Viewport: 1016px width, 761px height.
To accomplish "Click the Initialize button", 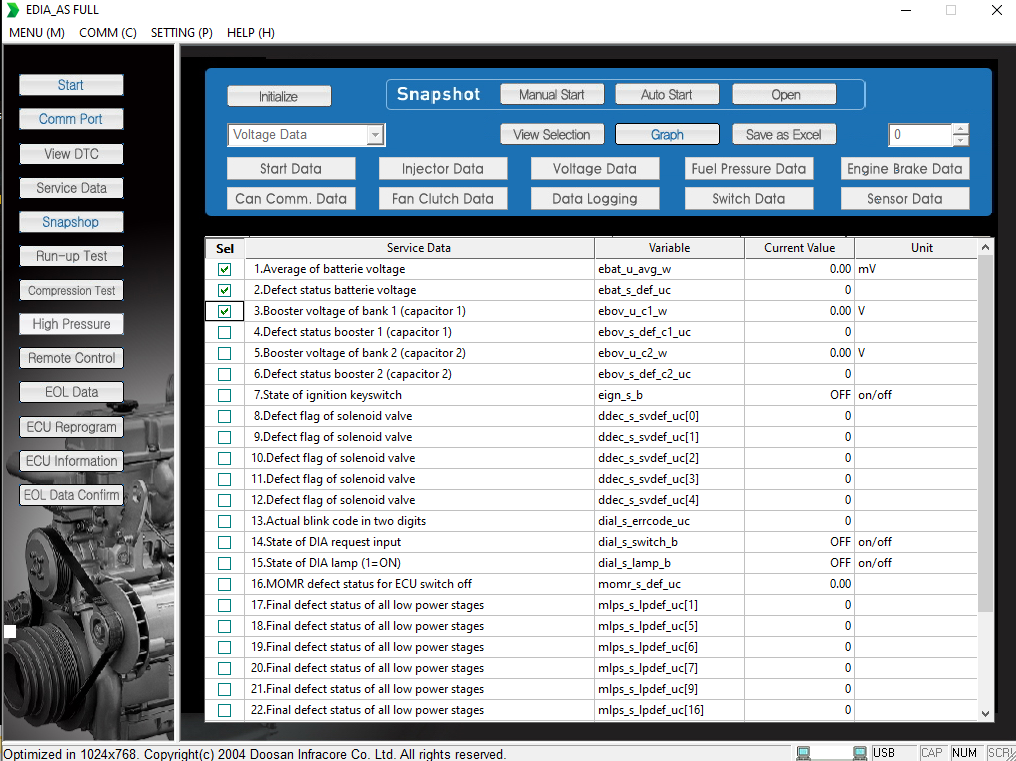I will click(279, 97).
